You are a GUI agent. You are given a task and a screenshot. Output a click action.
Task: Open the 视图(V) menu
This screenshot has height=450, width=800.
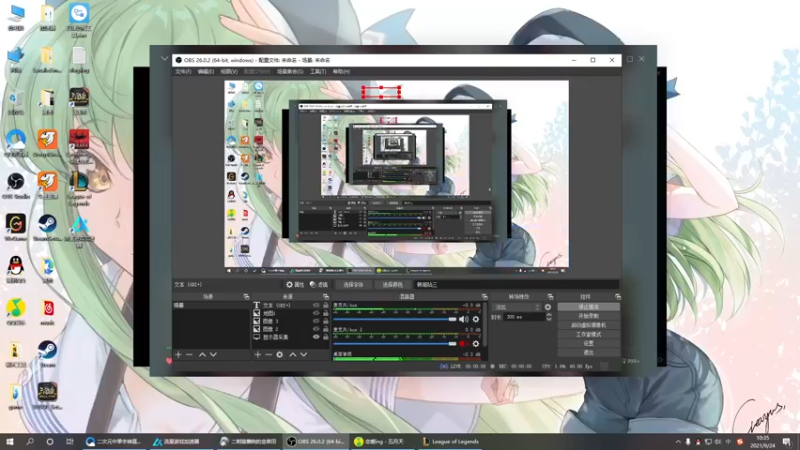tap(229, 72)
